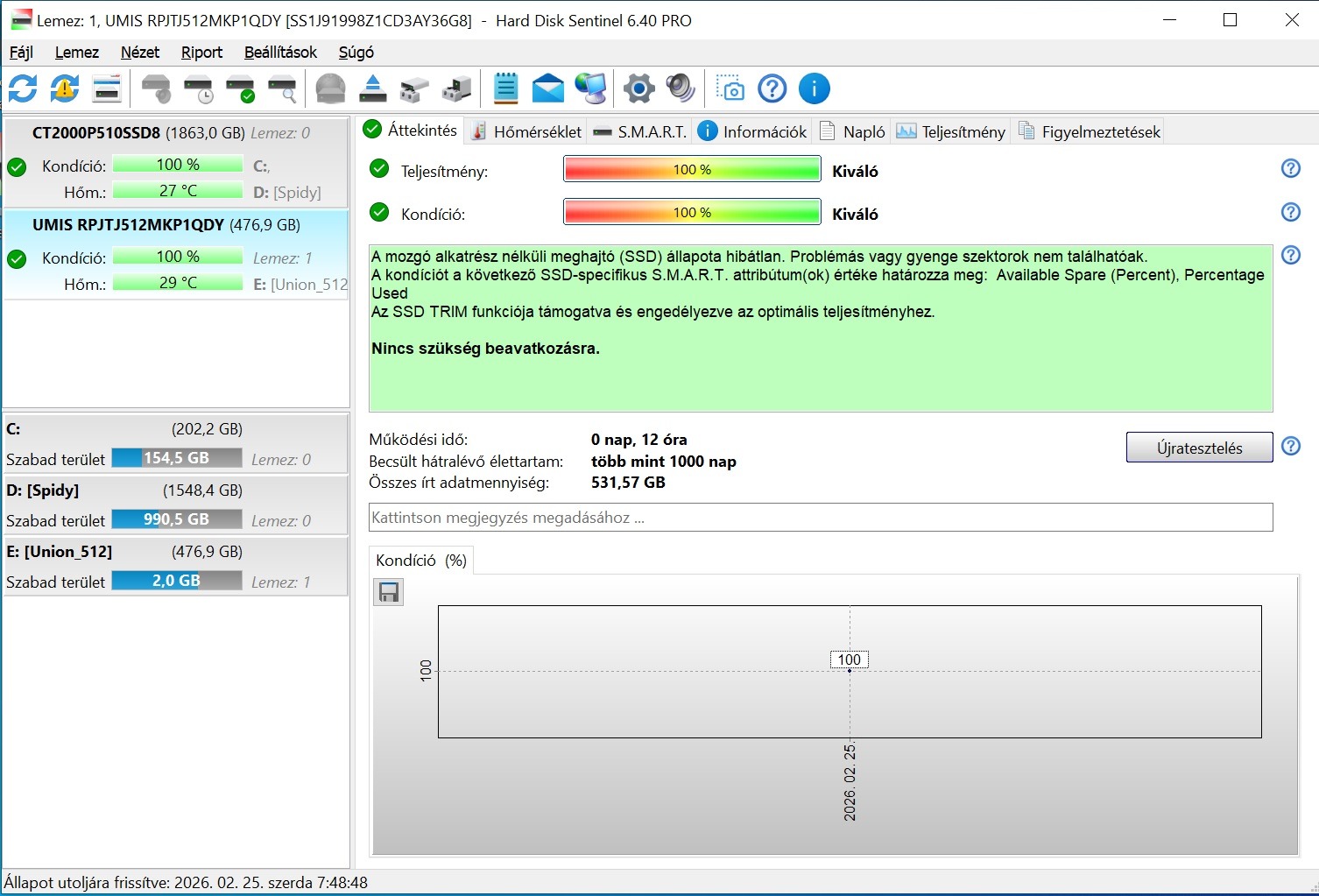This screenshot has width=1319, height=896.
Task: Switch to the Napló tab
Action: [x=853, y=131]
